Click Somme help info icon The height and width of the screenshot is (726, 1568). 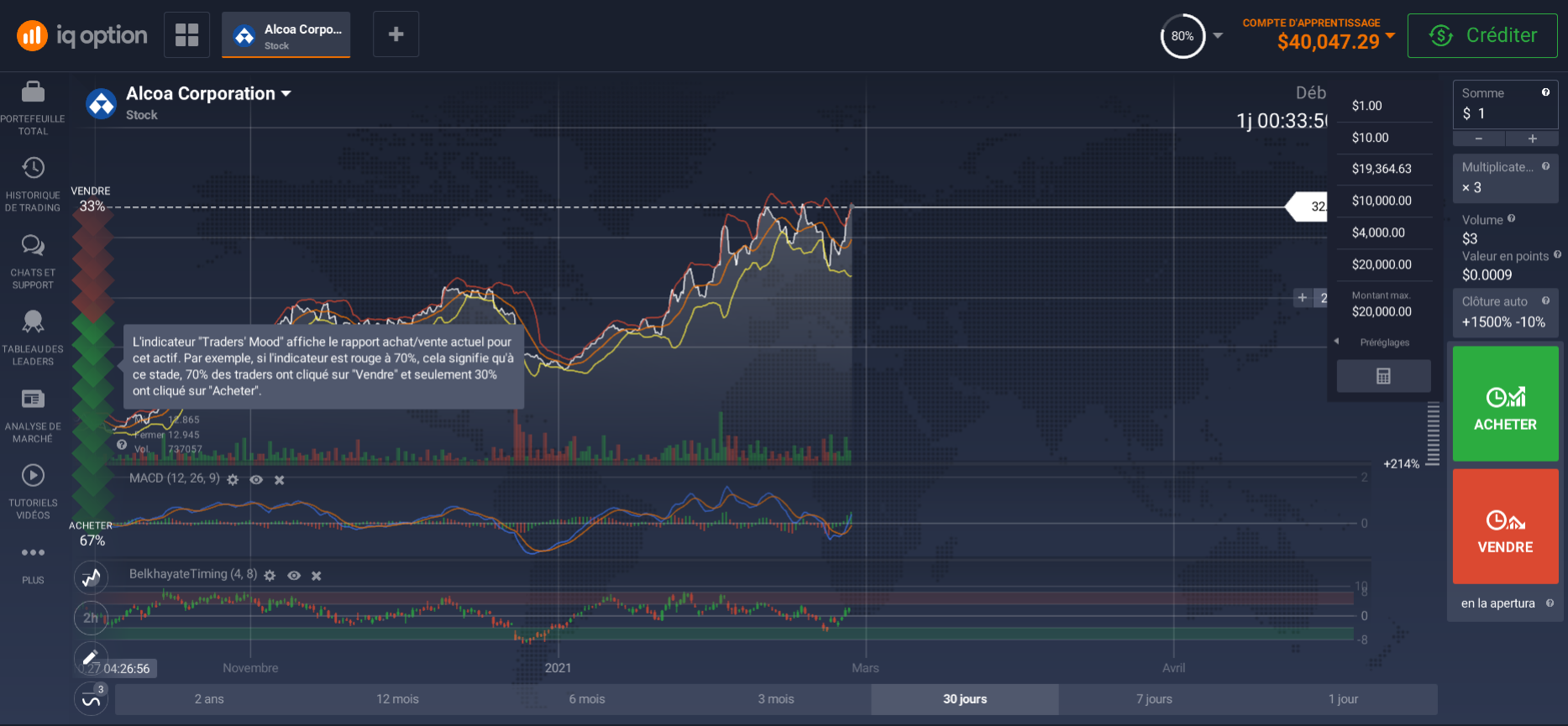[1545, 92]
